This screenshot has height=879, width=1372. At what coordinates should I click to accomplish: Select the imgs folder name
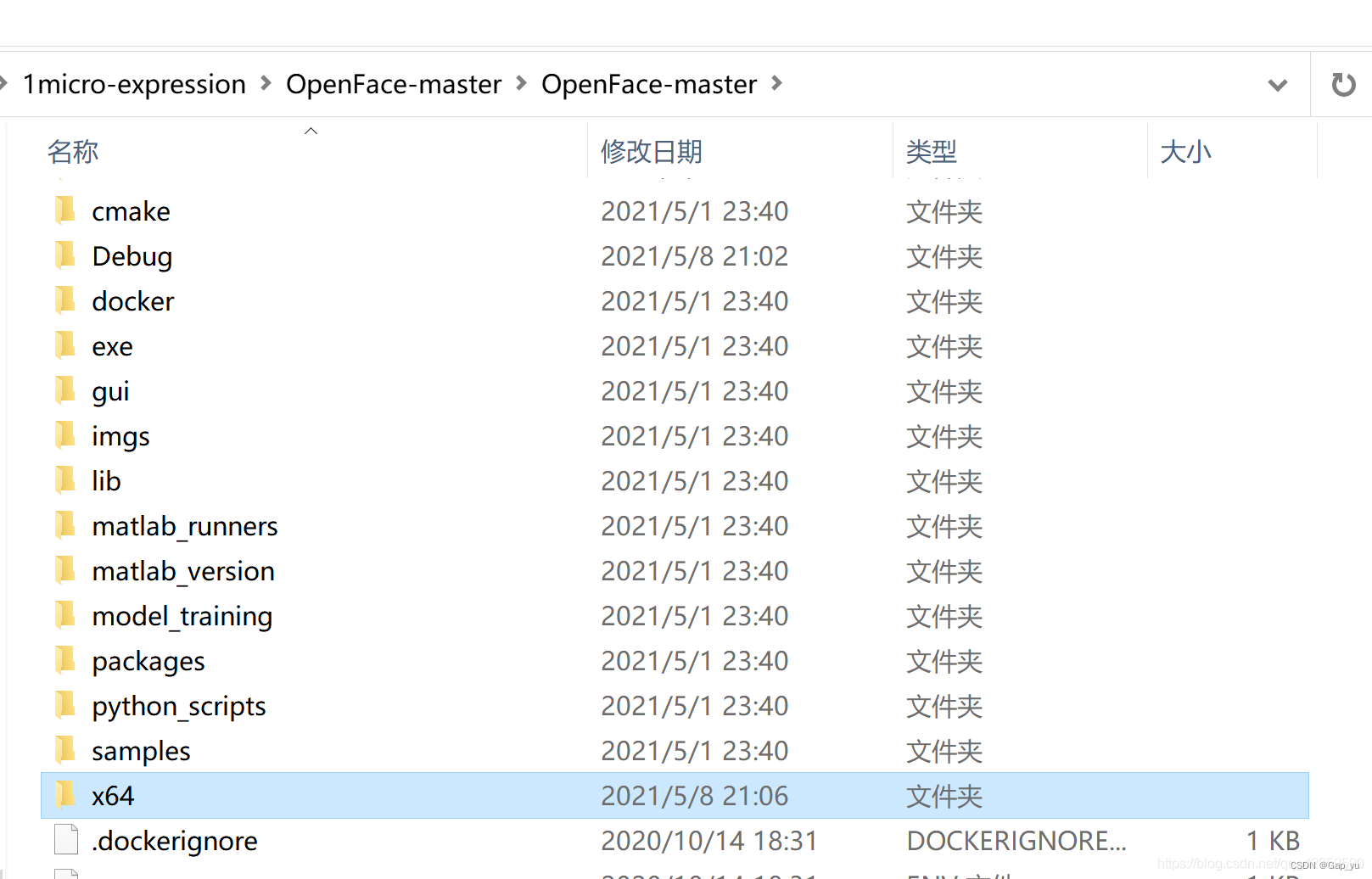(x=120, y=436)
